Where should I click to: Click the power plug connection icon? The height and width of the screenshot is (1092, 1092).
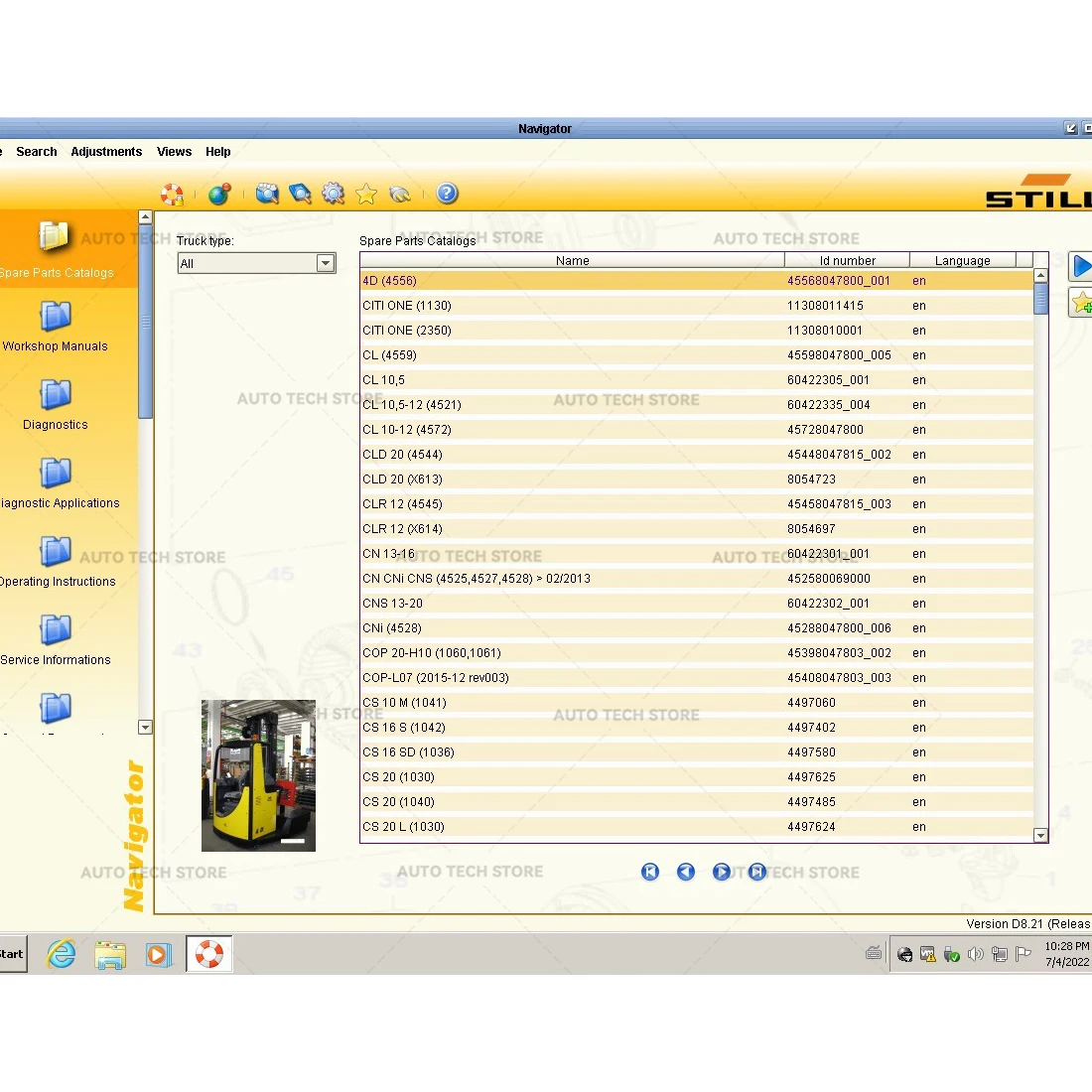[x=400, y=195]
